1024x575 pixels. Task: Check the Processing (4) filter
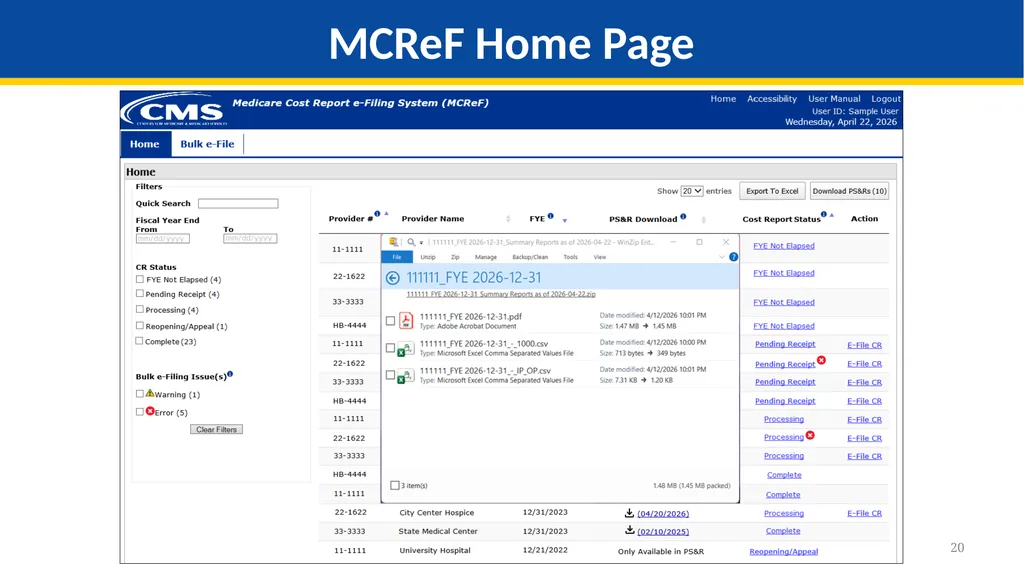140,310
